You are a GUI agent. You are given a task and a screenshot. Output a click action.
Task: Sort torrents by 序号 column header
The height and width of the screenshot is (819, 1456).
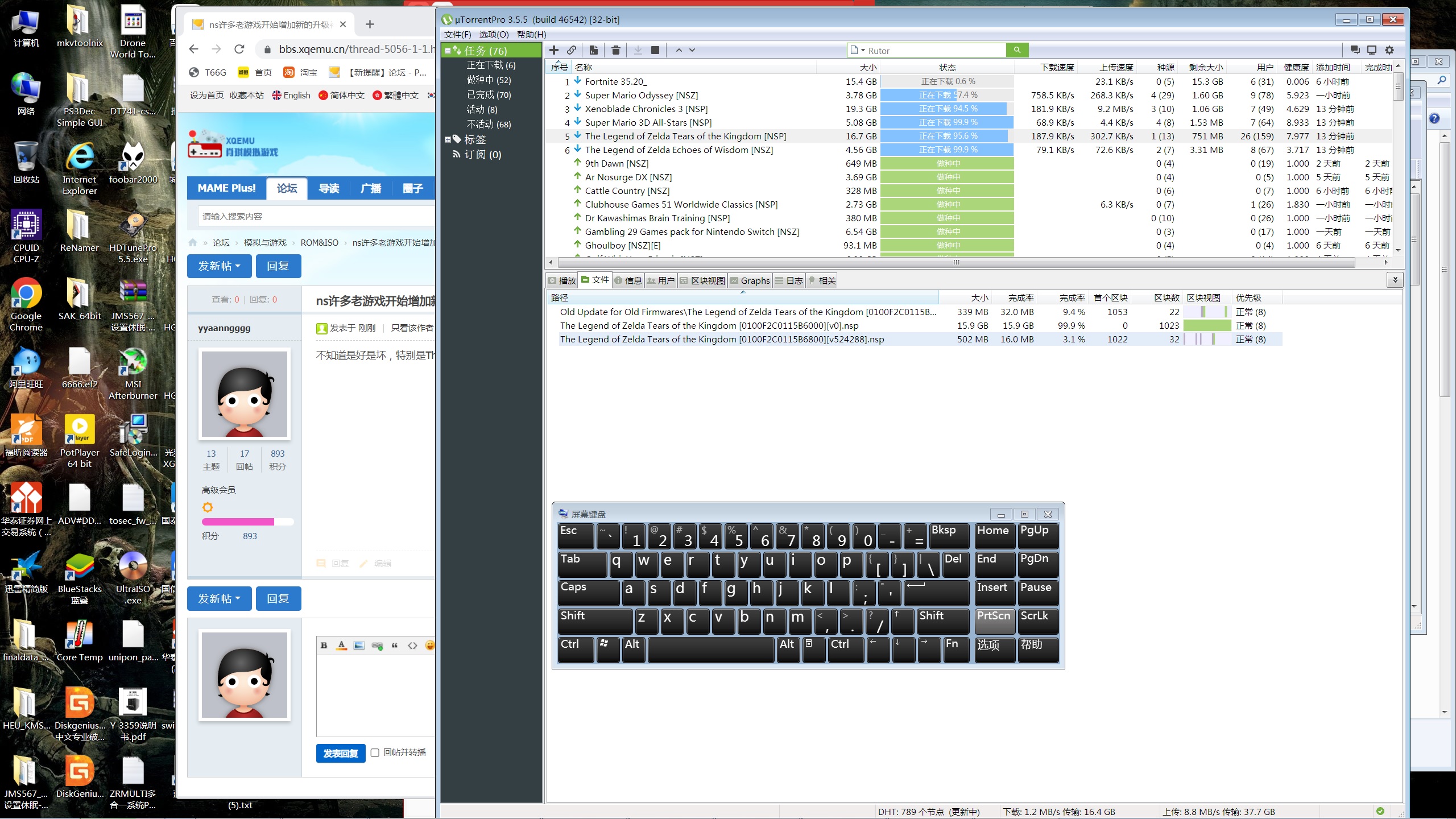click(x=560, y=67)
